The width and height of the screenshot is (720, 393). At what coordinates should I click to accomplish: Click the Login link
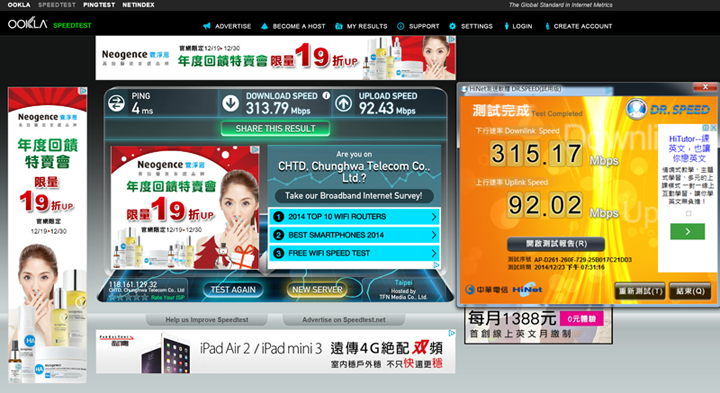click(x=518, y=26)
